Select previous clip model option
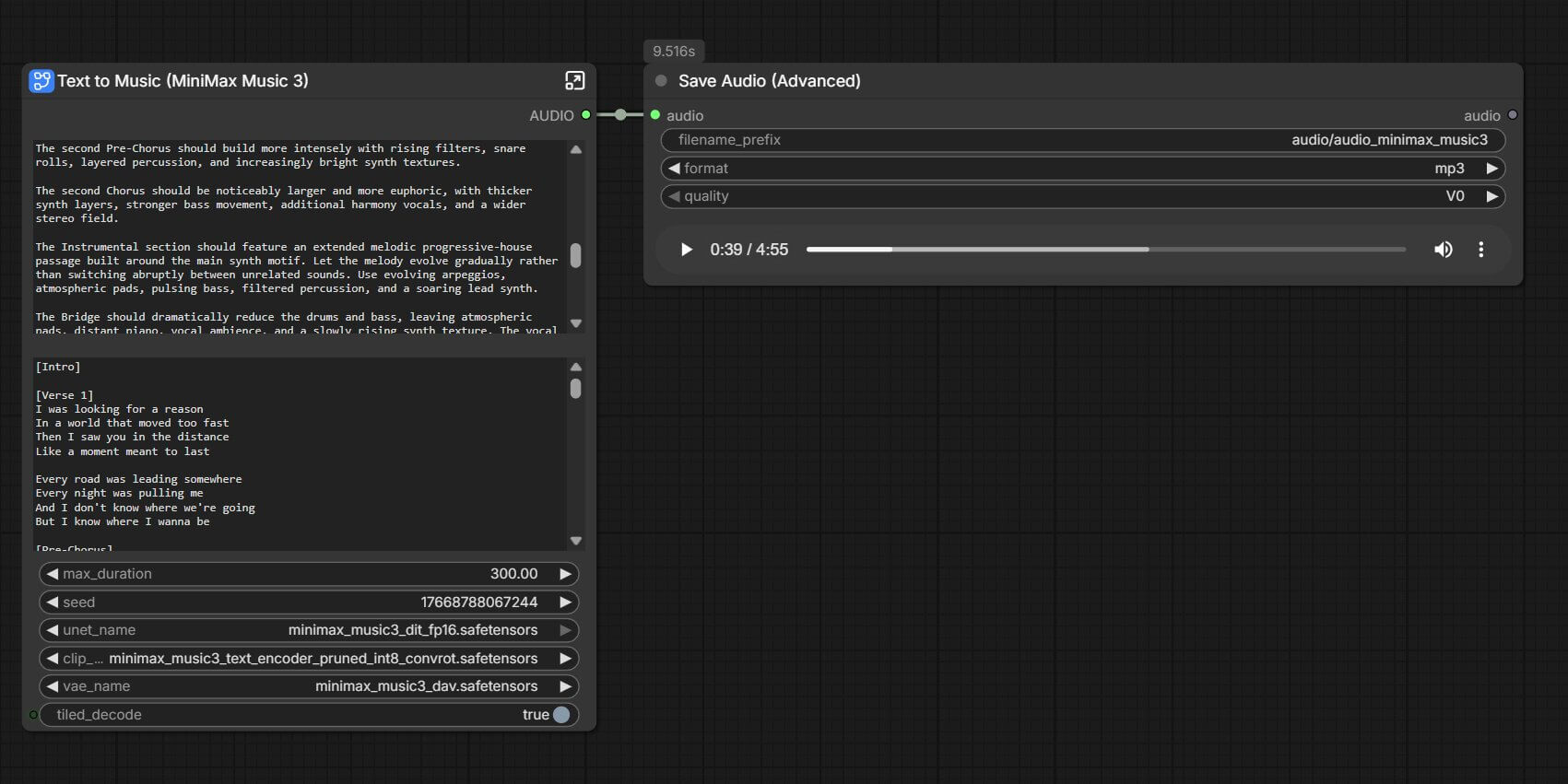 pos(53,659)
